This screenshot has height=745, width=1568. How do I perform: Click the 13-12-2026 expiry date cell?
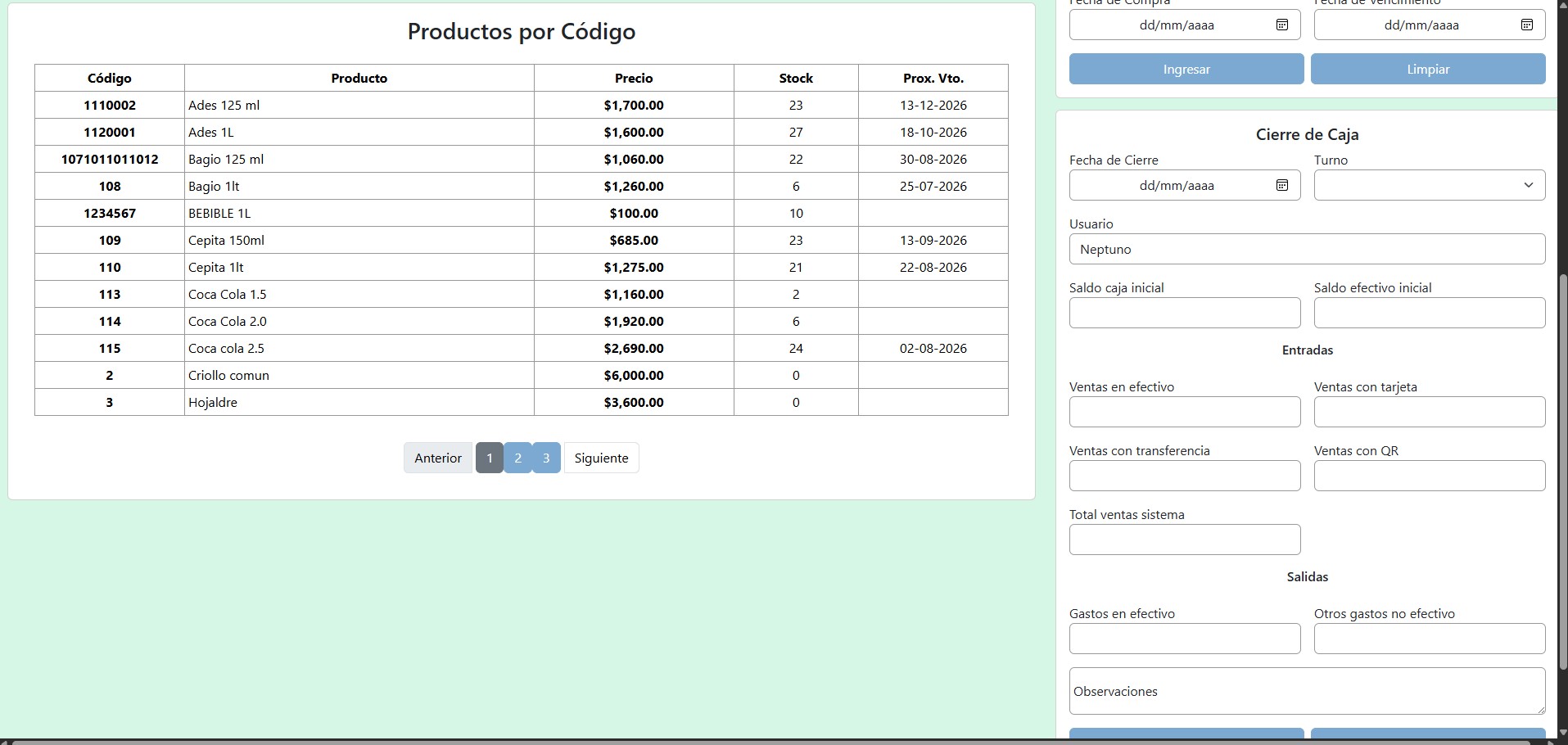pyautogui.click(x=933, y=105)
